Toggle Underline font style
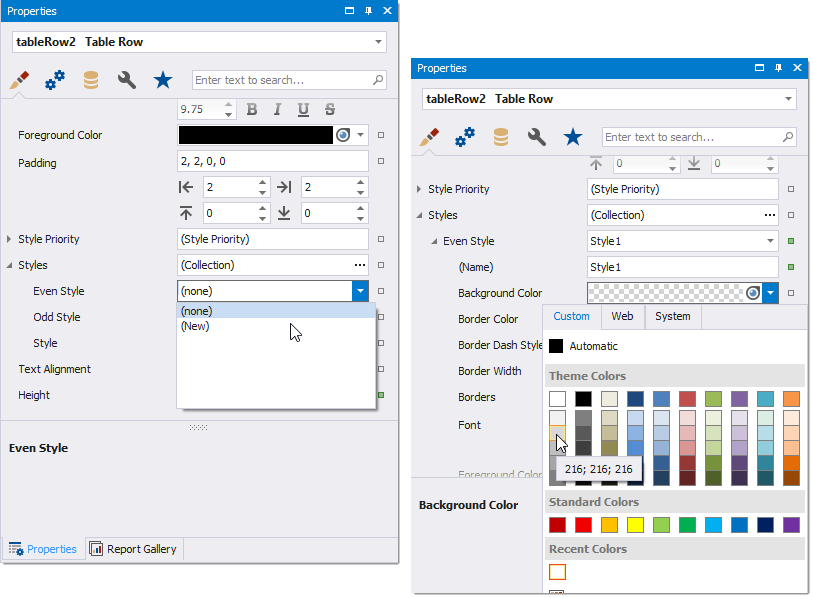Screen dimensions: 813x598 [x=303, y=109]
